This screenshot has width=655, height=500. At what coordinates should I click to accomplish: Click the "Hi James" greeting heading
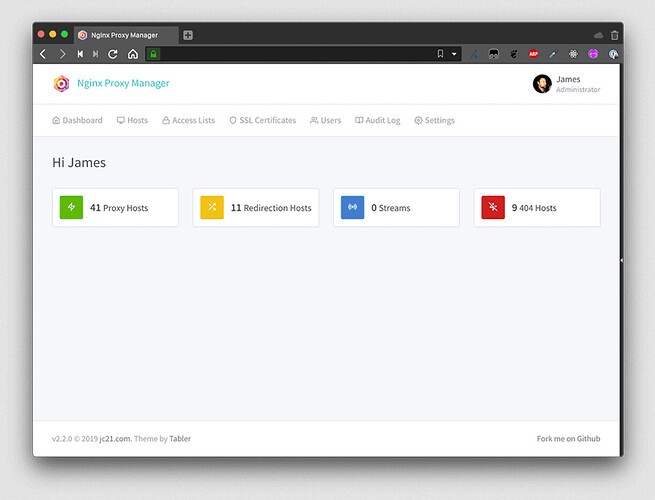coord(79,162)
